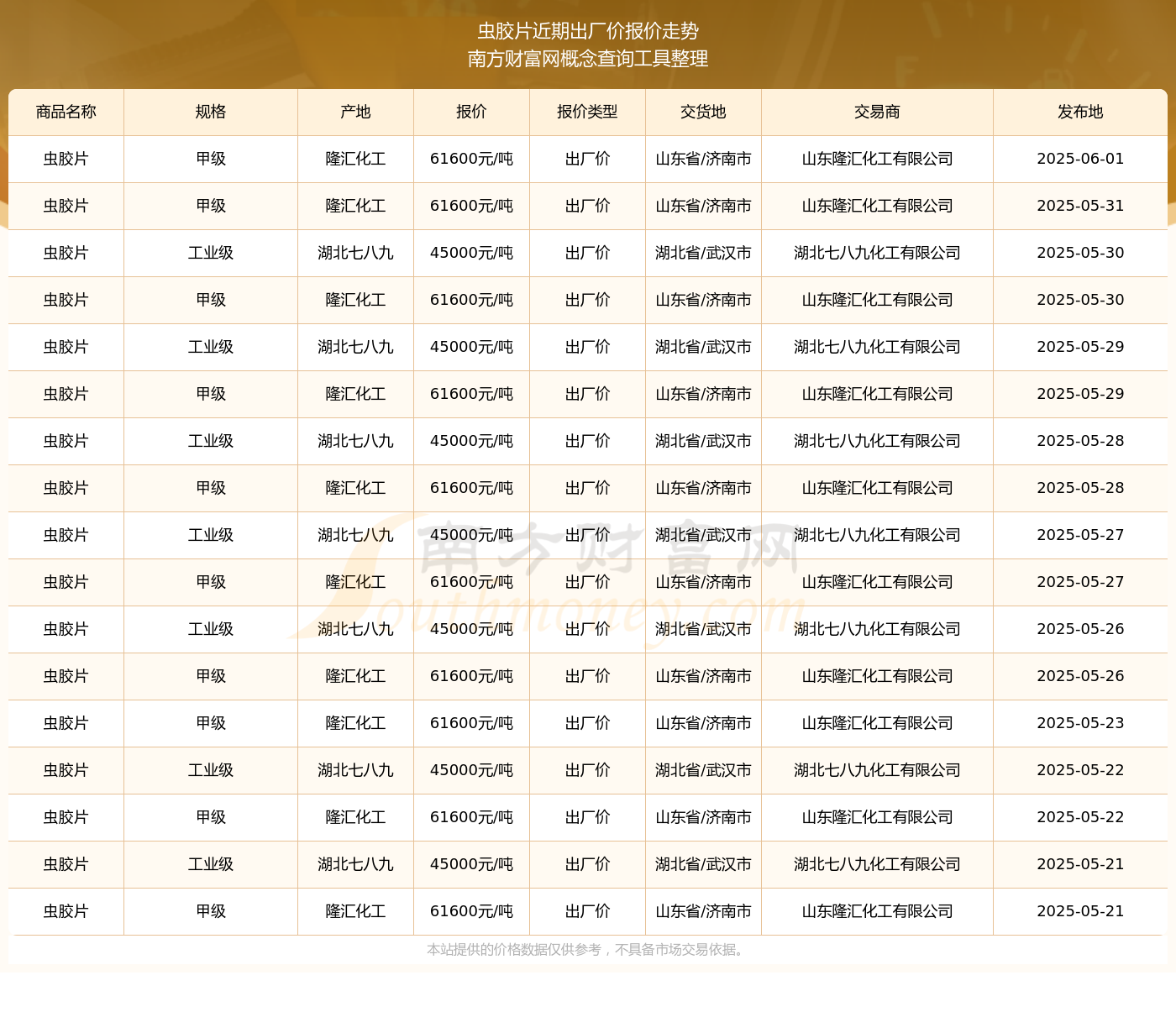The height and width of the screenshot is (1012, 1176).
Task: Click 湖北七八九化工有限公司 in the 2025-05-30 row
Action: 877,253
